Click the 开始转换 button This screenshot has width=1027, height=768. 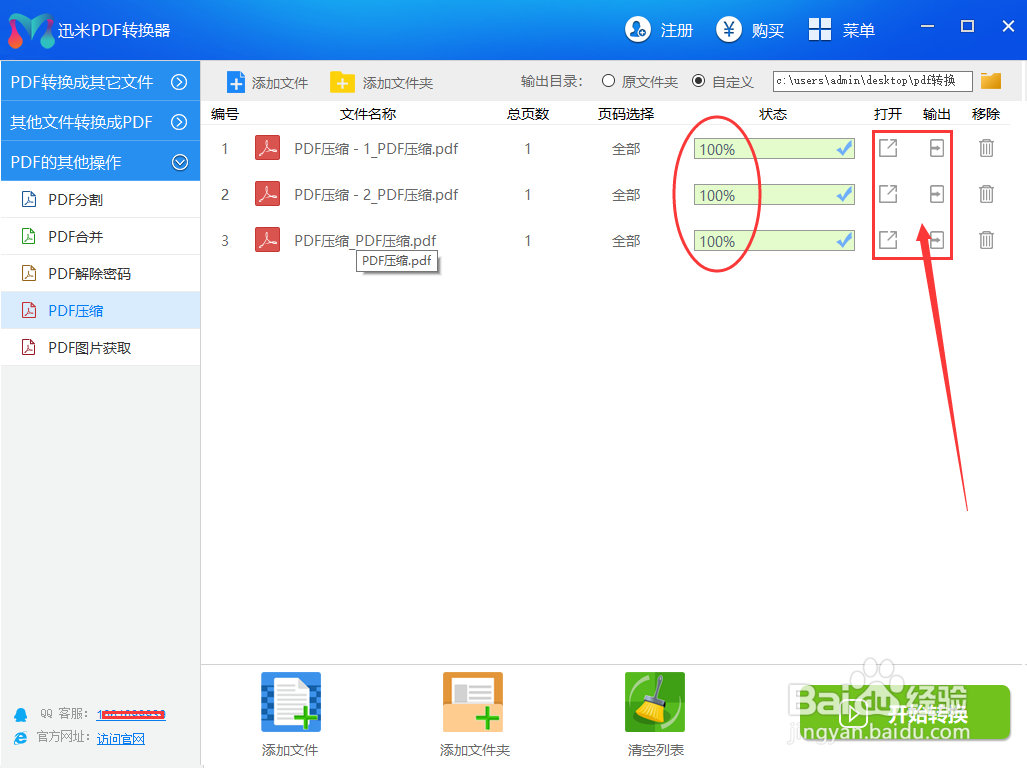[905, 712]
